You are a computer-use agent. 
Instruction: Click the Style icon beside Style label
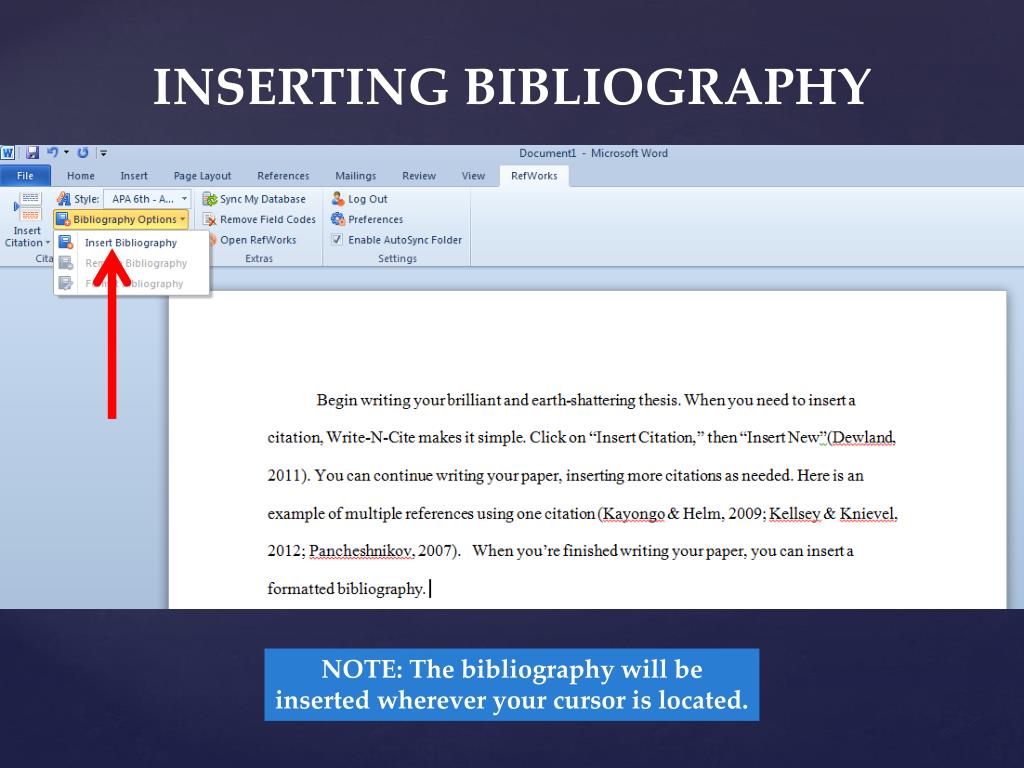63,199
